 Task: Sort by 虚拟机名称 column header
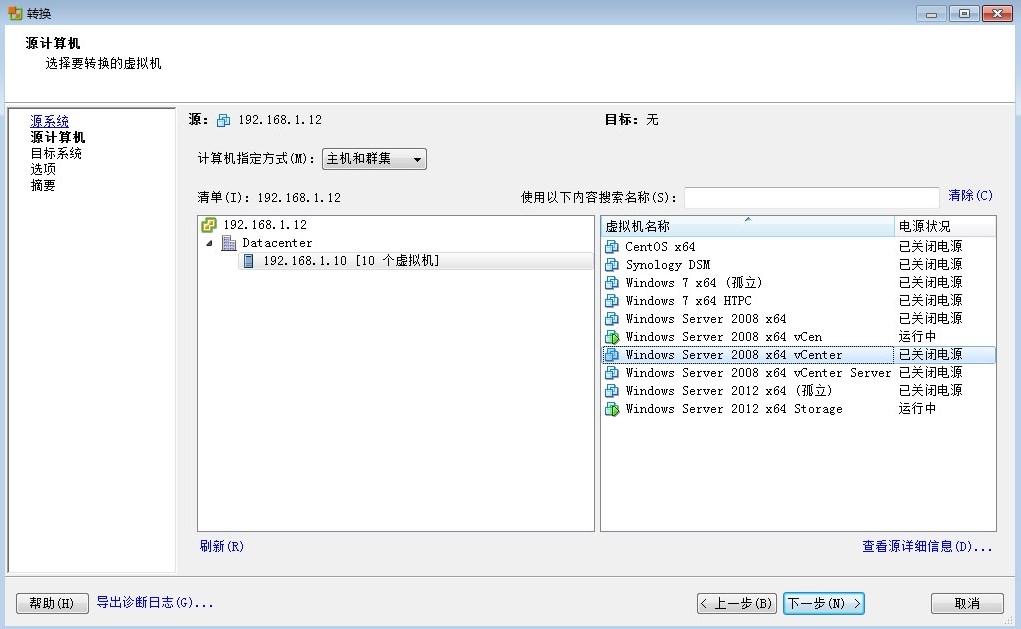coord(748,226)
